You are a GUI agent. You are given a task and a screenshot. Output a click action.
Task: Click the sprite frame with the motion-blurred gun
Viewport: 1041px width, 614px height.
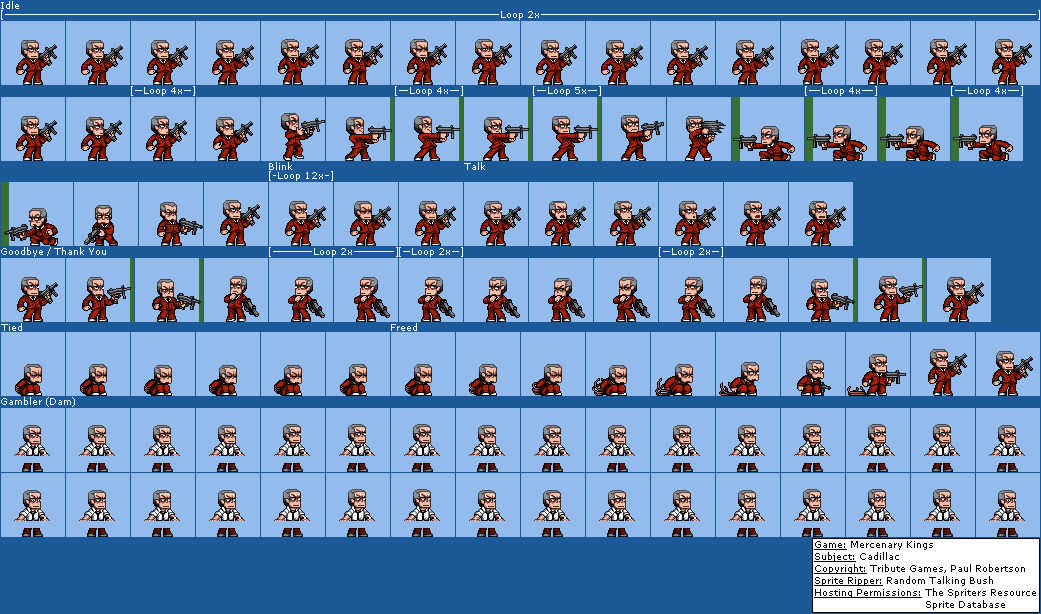click(699, 129)
